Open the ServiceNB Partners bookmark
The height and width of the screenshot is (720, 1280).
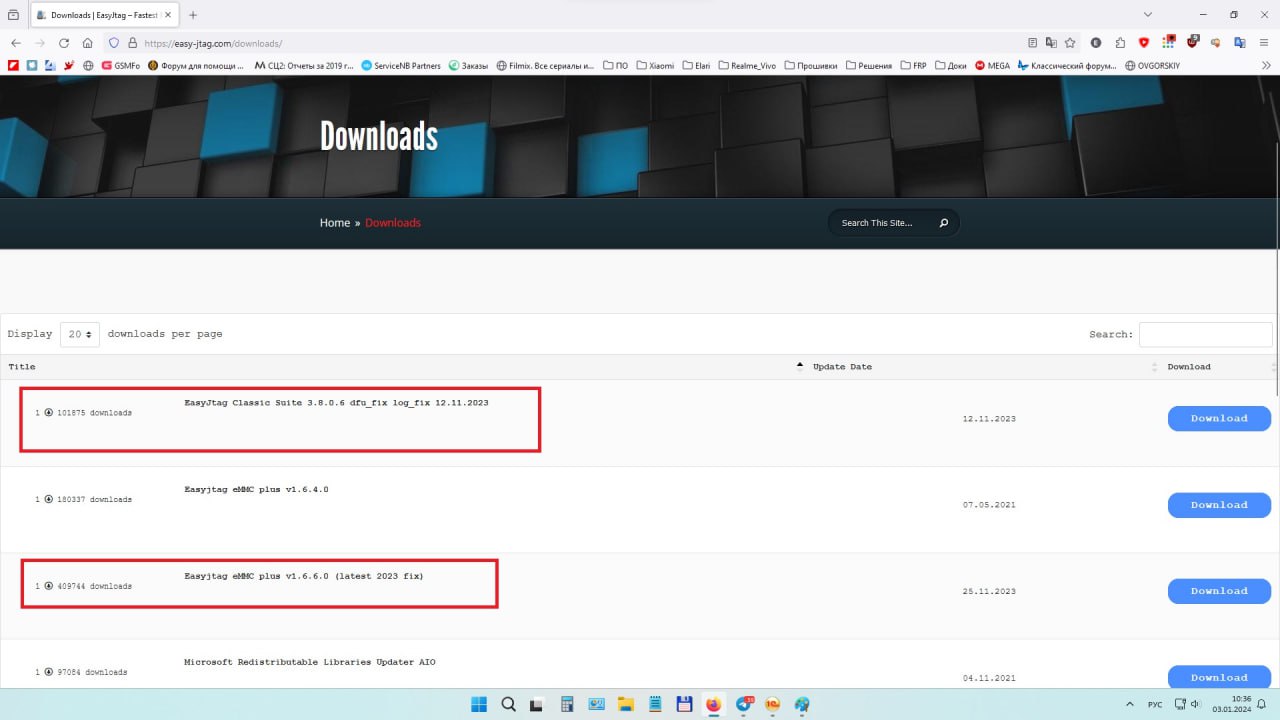pos(400,65)
